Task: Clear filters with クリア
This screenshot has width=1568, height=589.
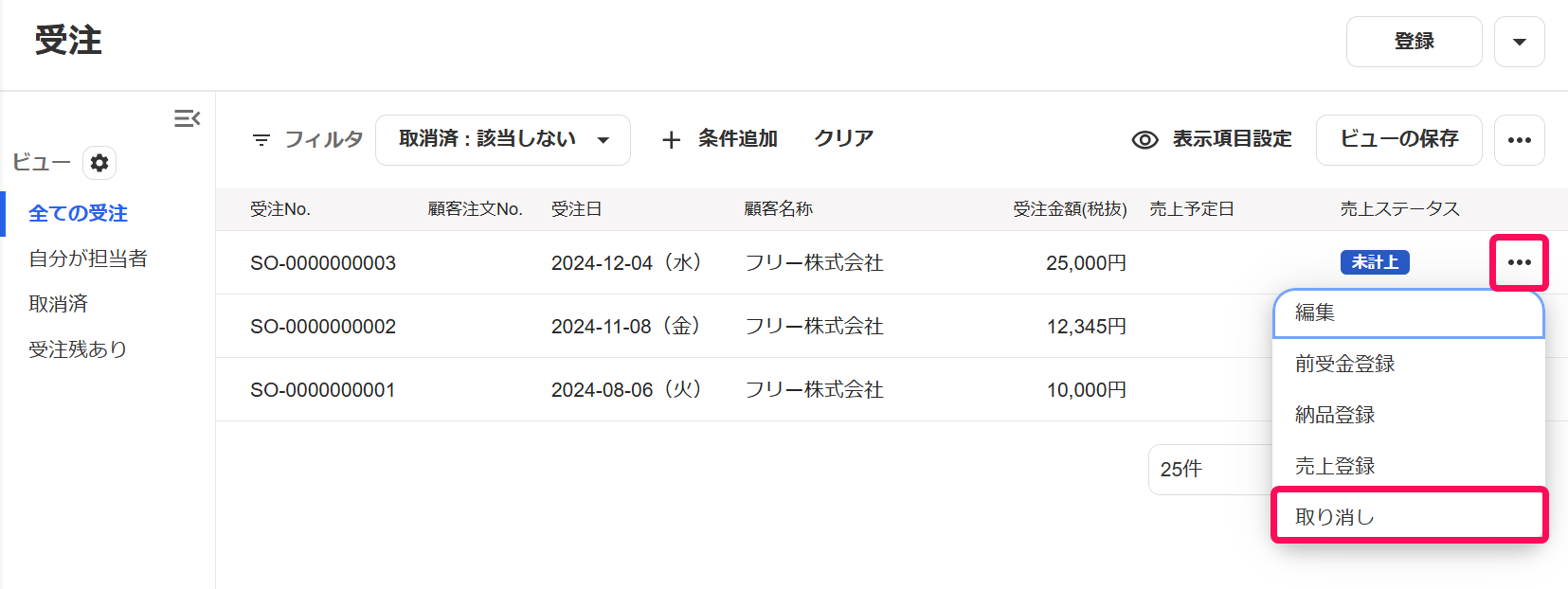Action: (x=843, y=139)
